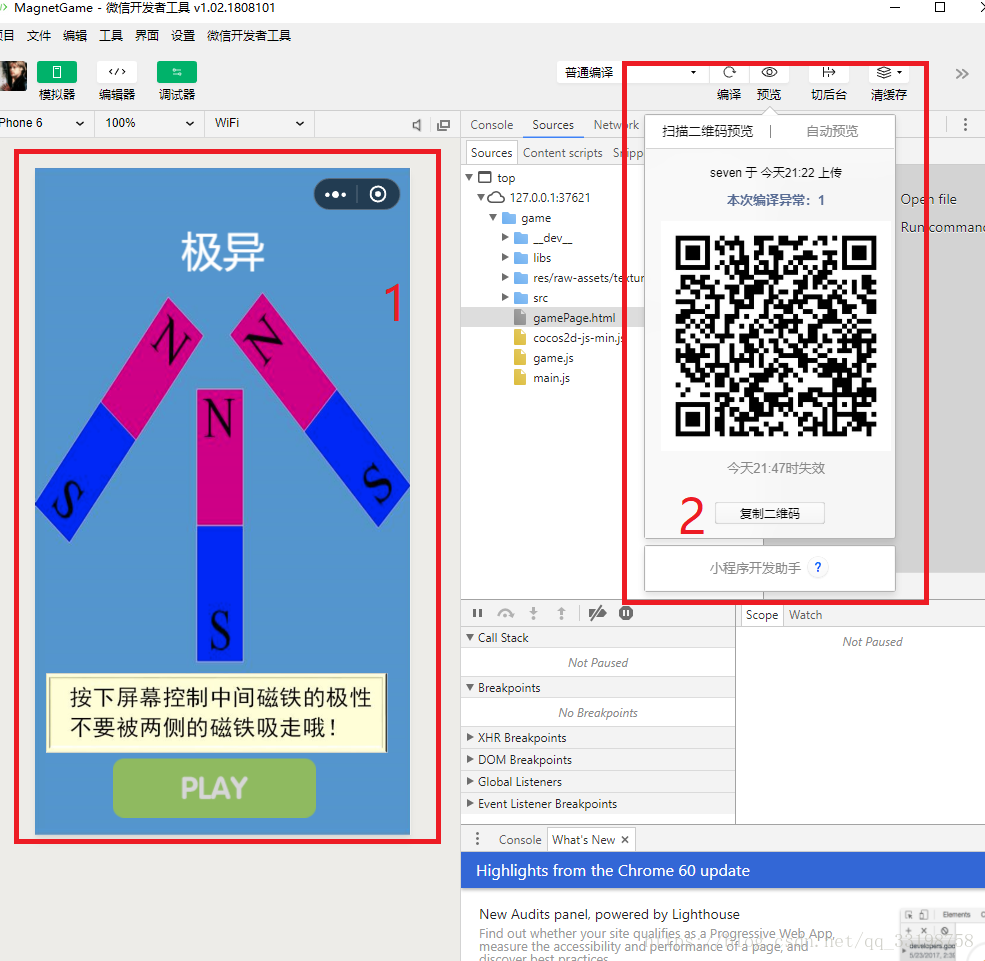Expand the src folder arrow
Viewport: 985px width, 961px height.
coord(505,297)
